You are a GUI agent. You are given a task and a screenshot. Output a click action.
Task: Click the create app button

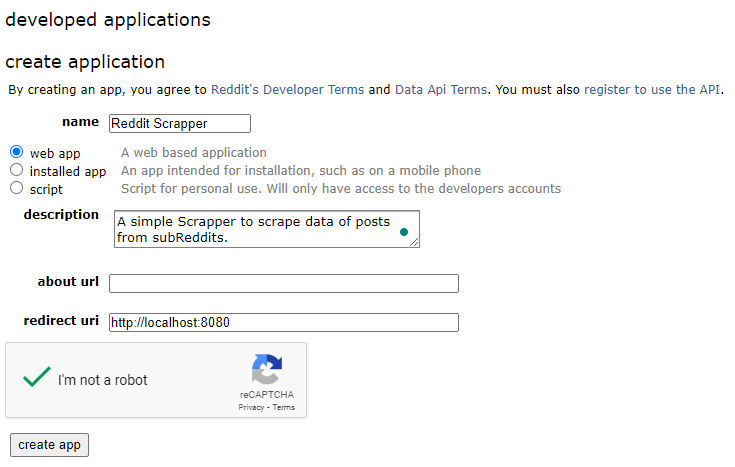(x=49, y=445)
